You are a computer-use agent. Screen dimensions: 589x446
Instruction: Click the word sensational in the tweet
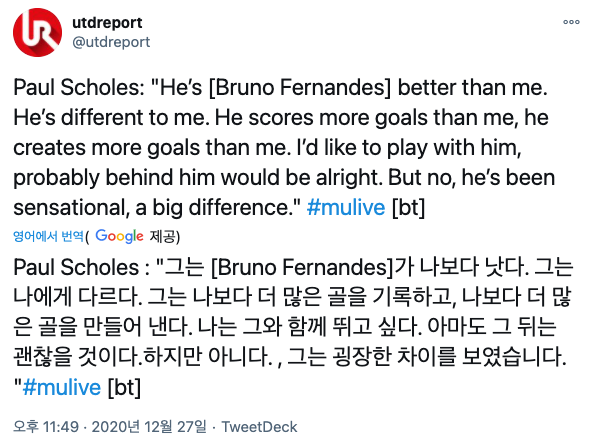tap(69, 208)
